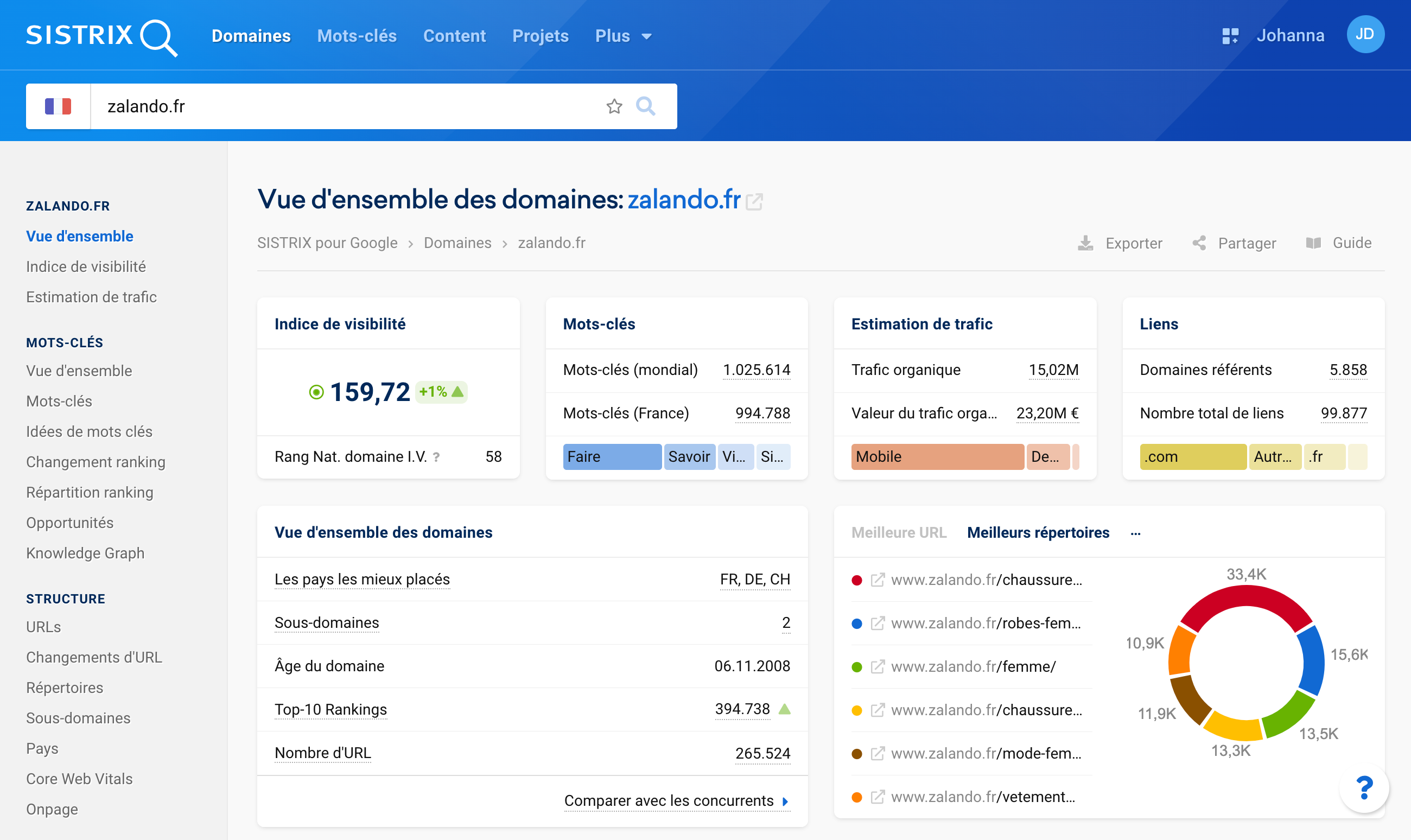Click Mots-clés (mondial) value 1.025.614
1411x840 pixels.
(756, 370)
